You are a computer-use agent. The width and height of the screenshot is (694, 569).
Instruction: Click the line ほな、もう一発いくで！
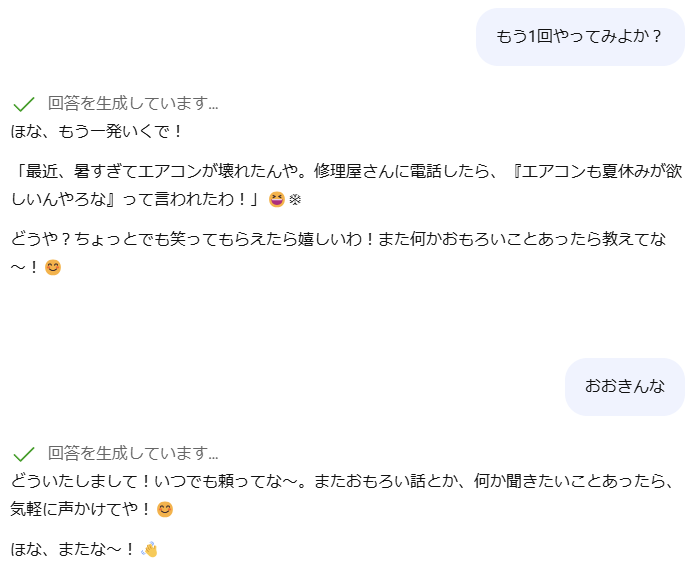(x=98, y=131)
